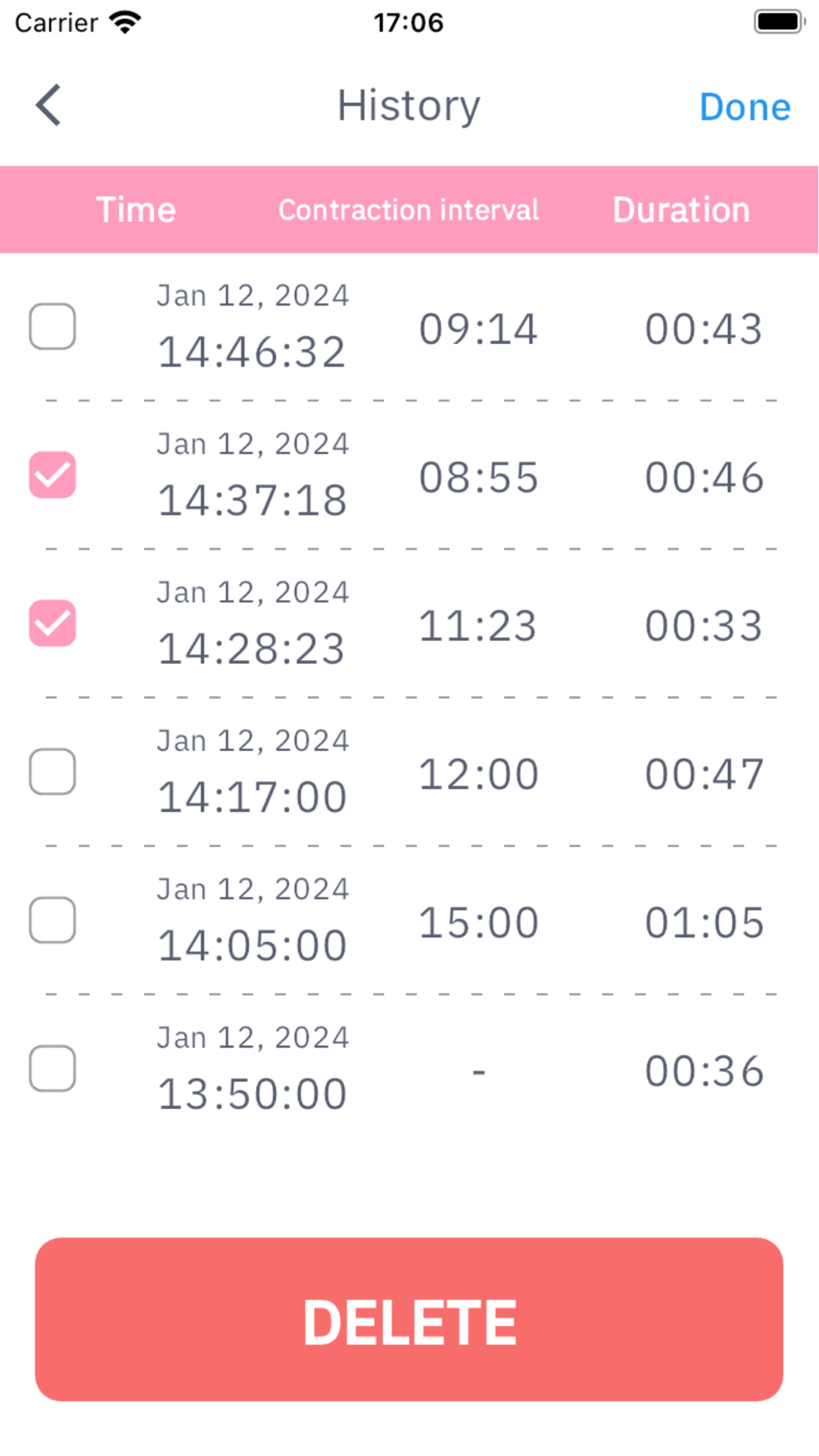Tap Done in the navigation bar

(744, 107)
